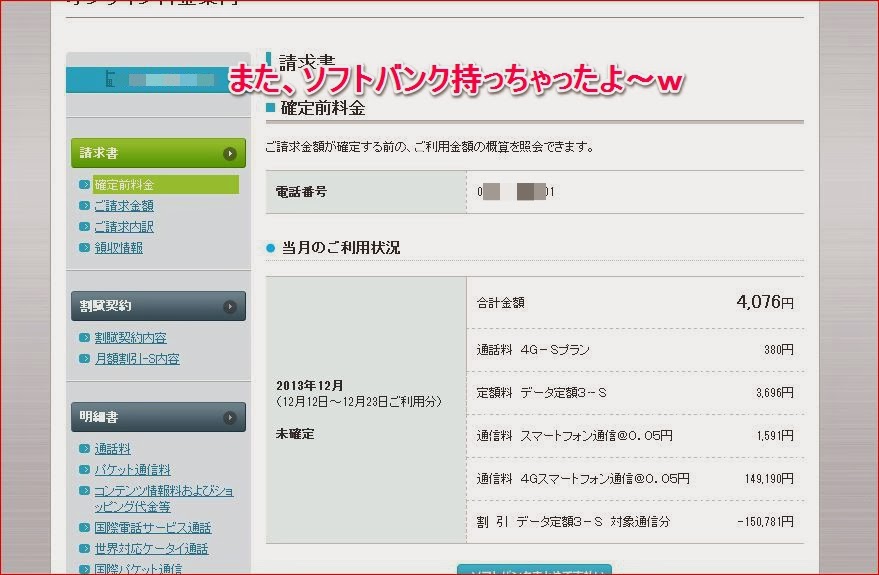Click the arrow icon on 請求書 header
The height and width of the screenshot is (575, 879).
229,154
